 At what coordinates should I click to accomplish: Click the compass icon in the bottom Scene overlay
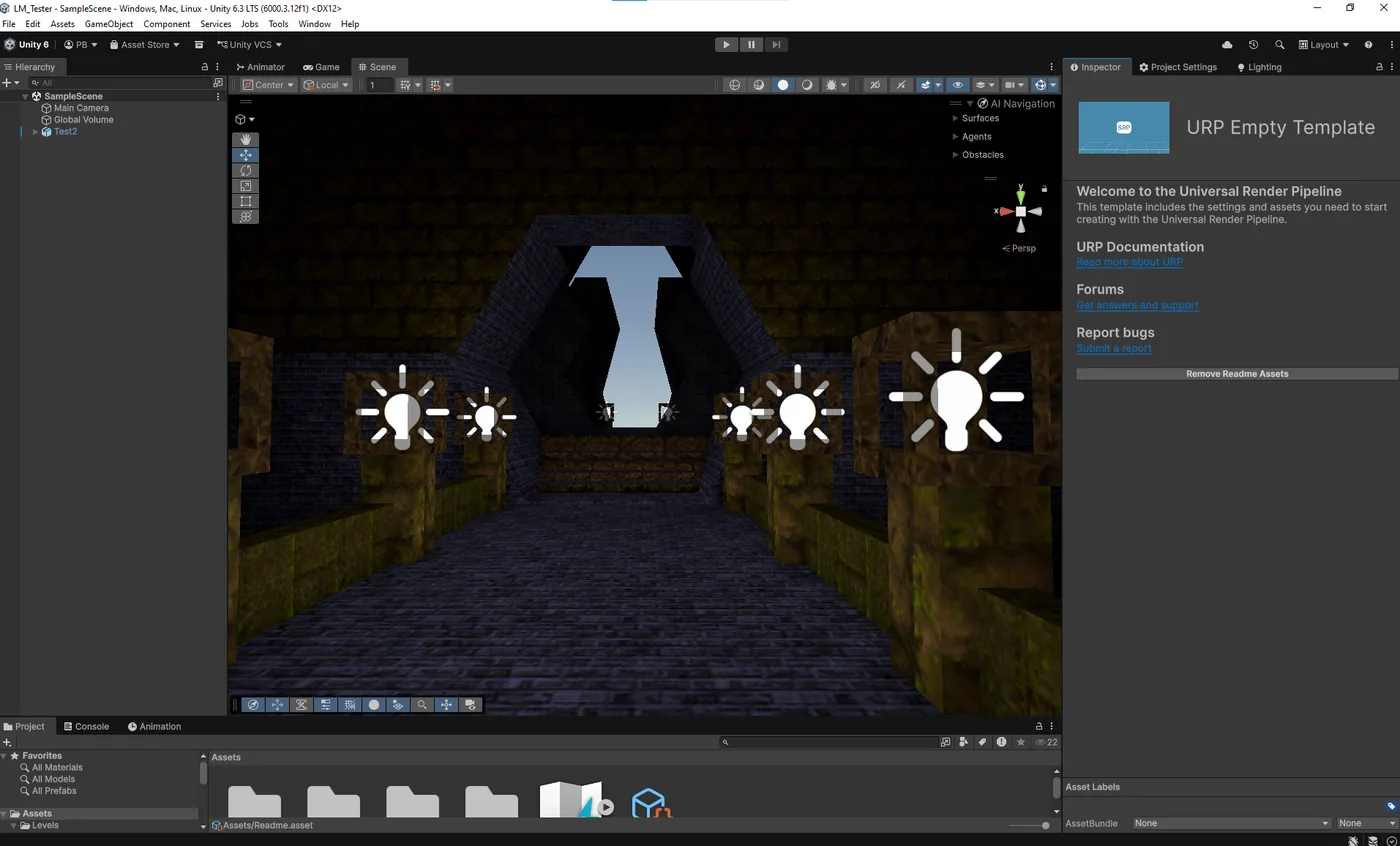pyautogui.click(x=253, y=705)
